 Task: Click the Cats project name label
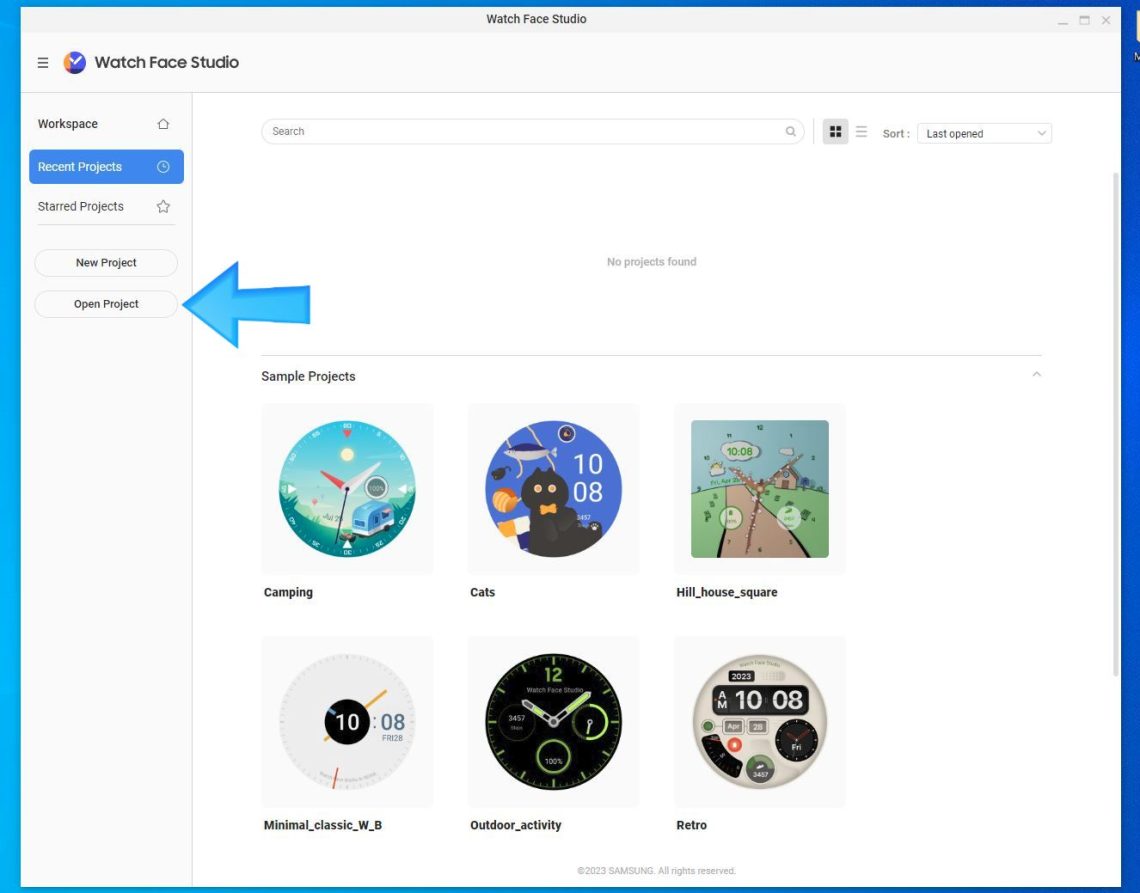coord(482,592)
